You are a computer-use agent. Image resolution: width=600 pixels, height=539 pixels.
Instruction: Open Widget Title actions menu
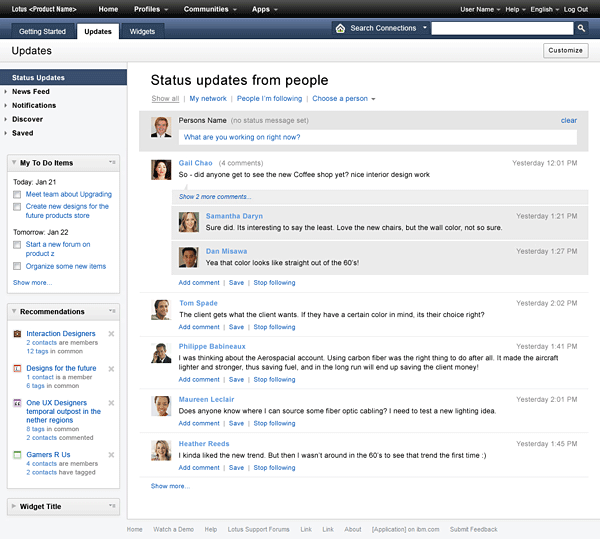coord(112,506)
